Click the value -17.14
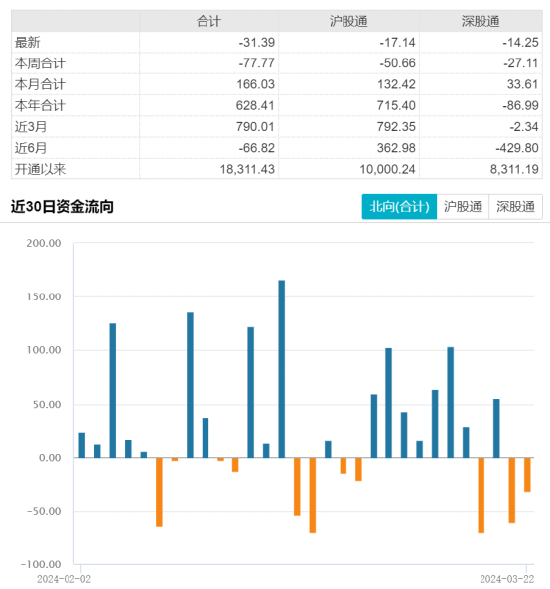 [397, 42]
